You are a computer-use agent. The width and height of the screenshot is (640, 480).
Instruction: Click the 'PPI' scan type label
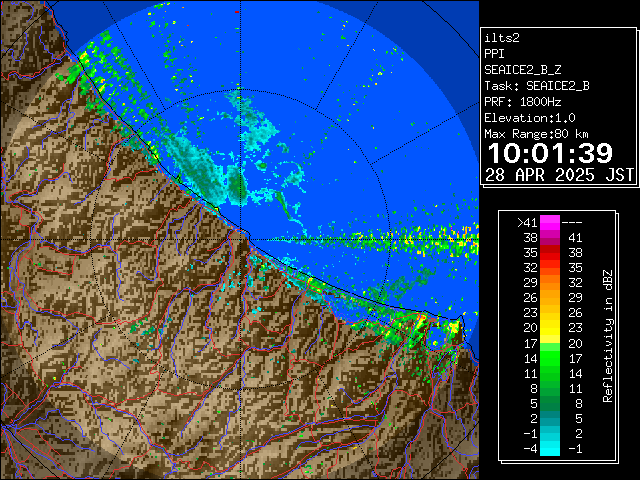[494, 54]
